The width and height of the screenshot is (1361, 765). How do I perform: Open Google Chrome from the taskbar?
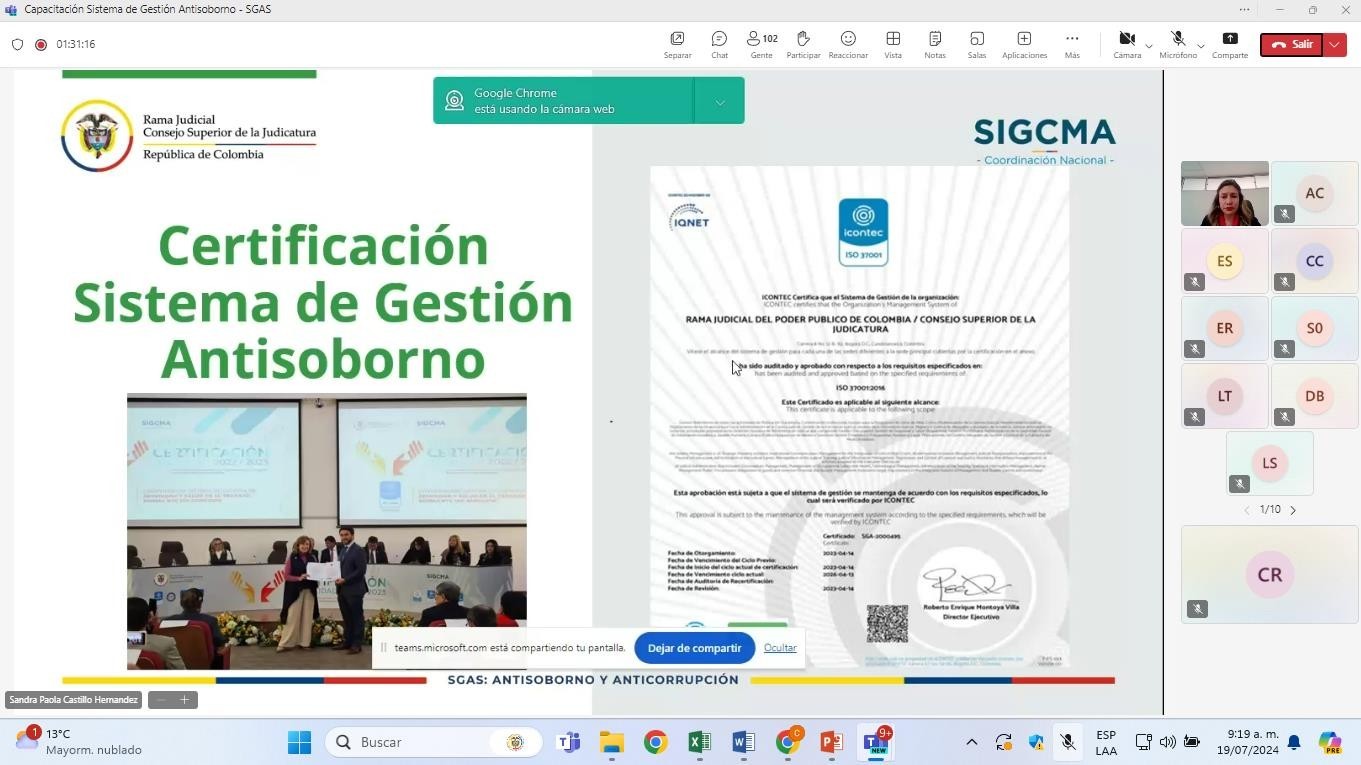655,742
